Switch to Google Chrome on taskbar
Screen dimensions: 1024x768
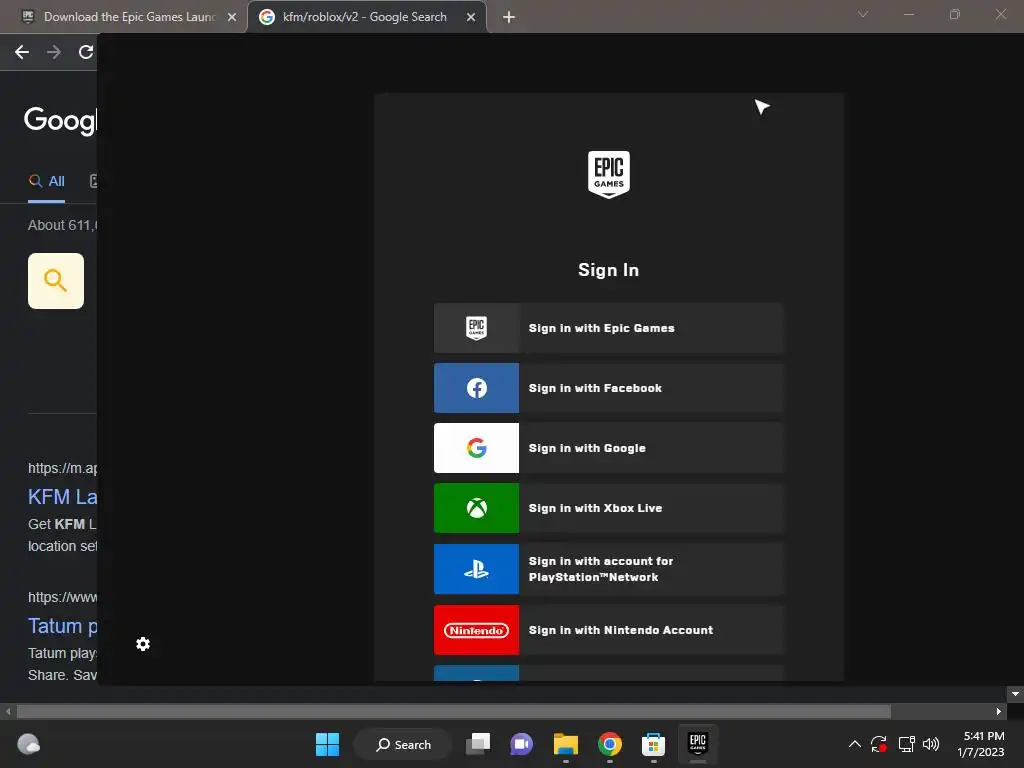pyautogui.click(x=609, y=744)
